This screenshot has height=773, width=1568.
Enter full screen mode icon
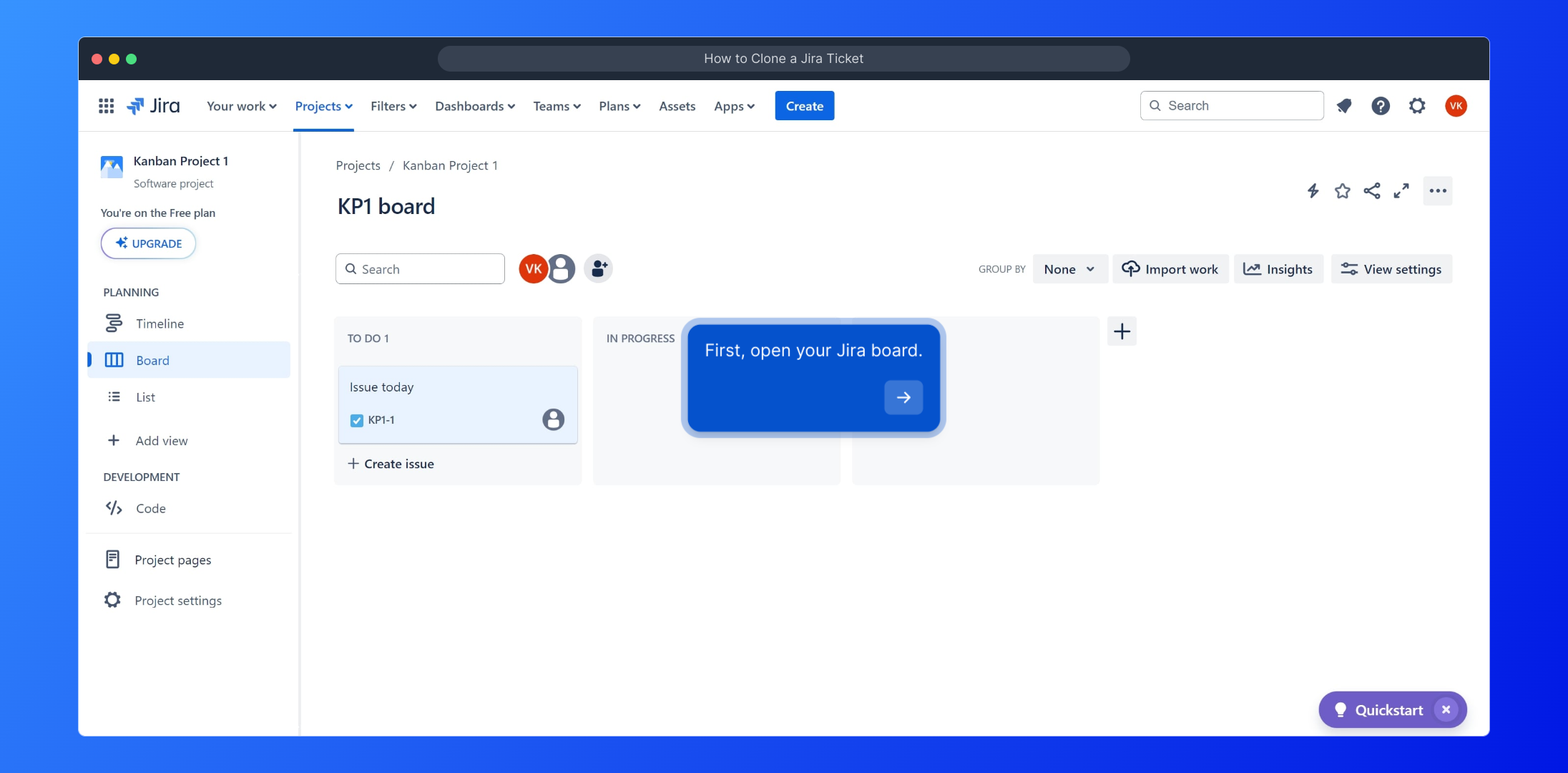1401,191
